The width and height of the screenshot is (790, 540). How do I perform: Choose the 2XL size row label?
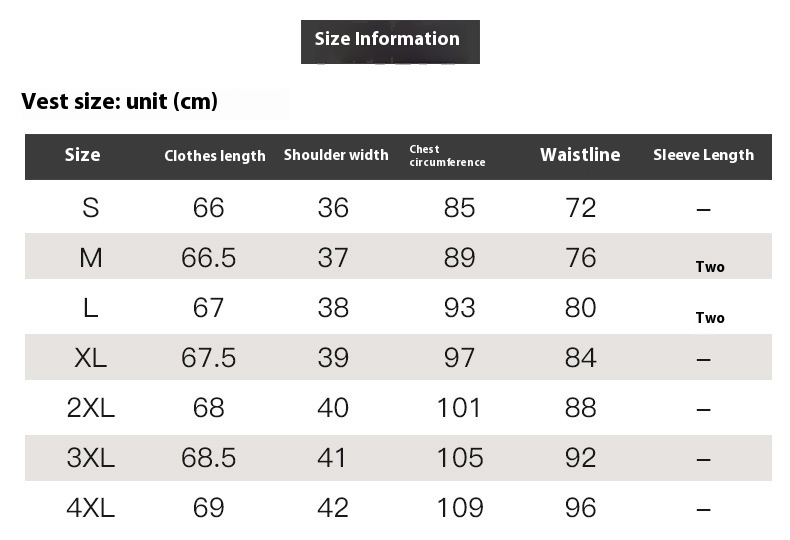(x=91, y=408)
